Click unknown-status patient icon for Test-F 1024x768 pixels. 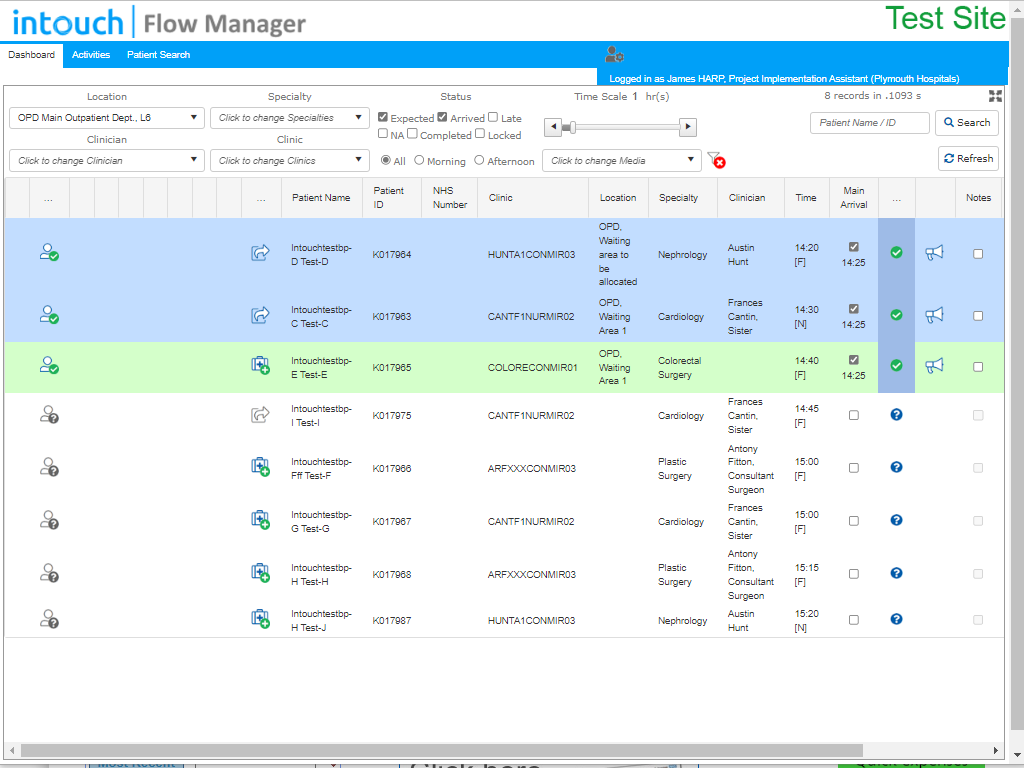(x=49, y=466)
